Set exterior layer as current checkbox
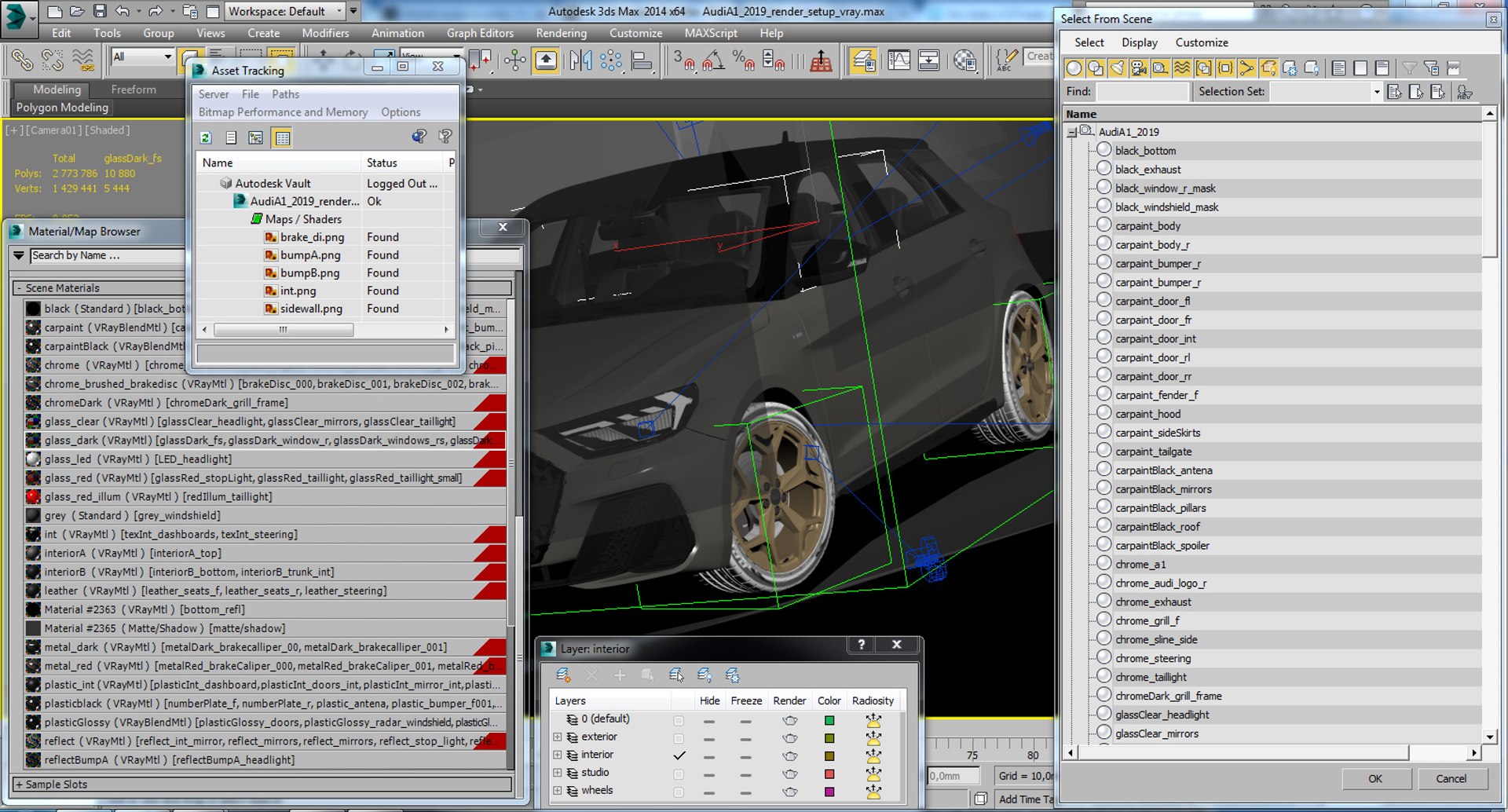 679,738
